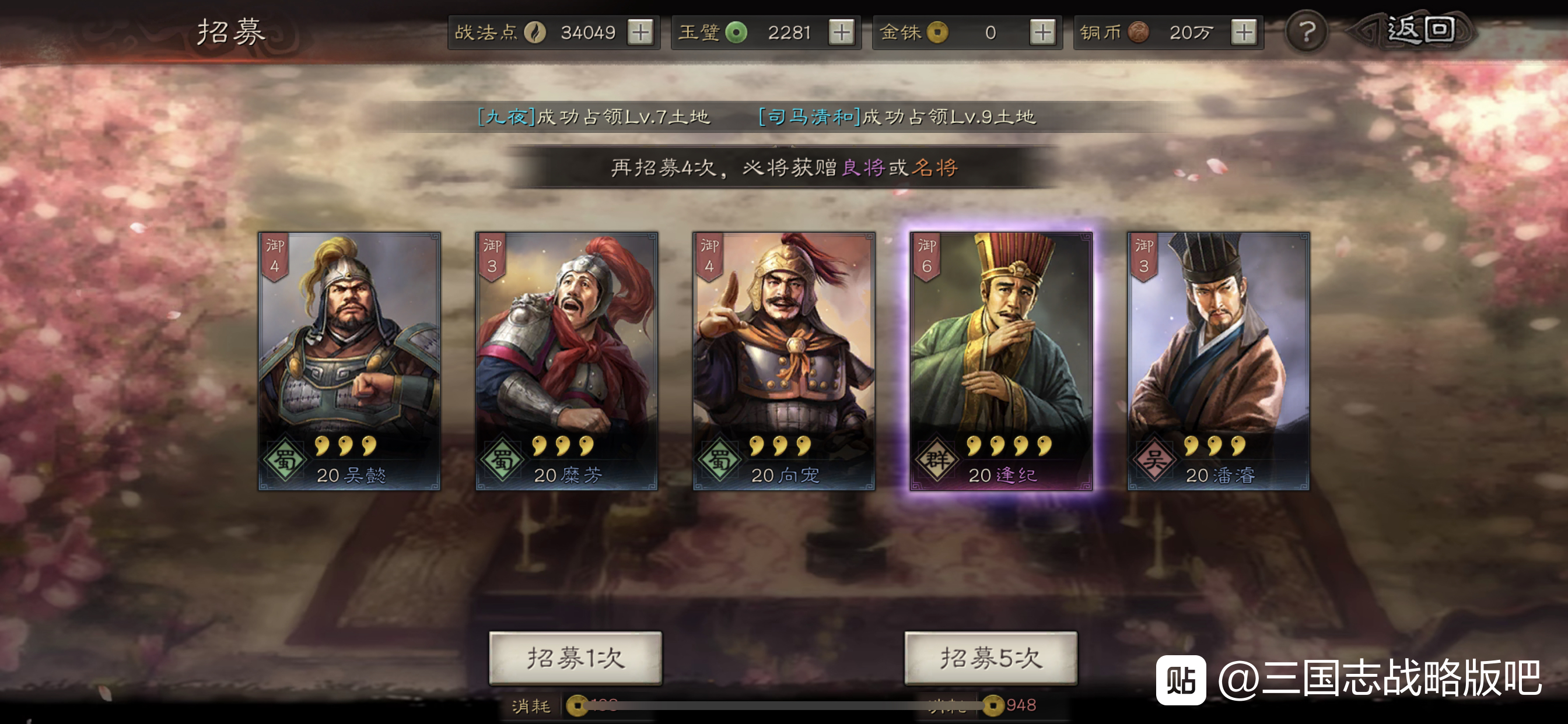Click the 返回 back button
Image resolution: width=1568 pixels, height=724 pixels.
pos(1413,30)
